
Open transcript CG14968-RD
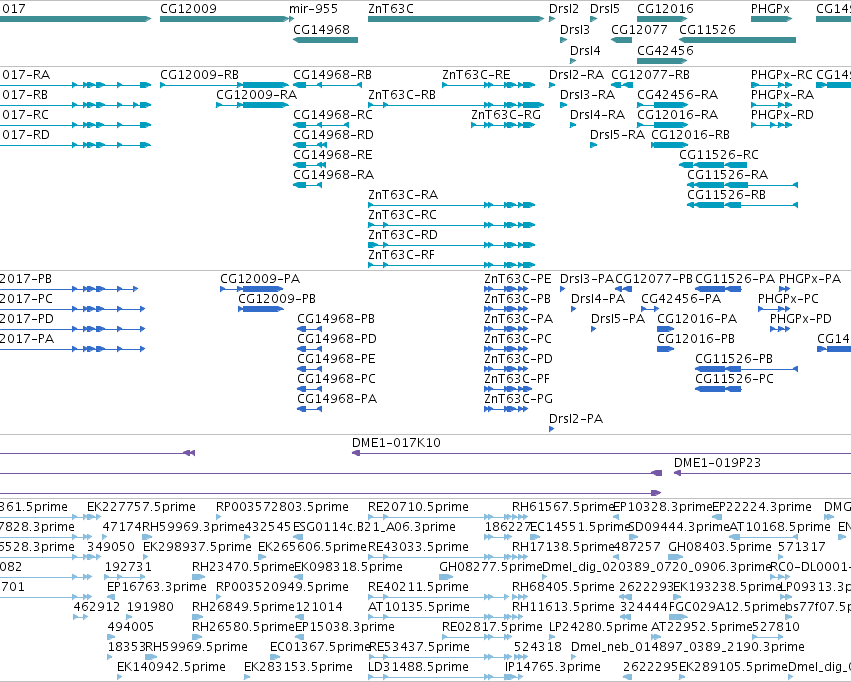333,135
